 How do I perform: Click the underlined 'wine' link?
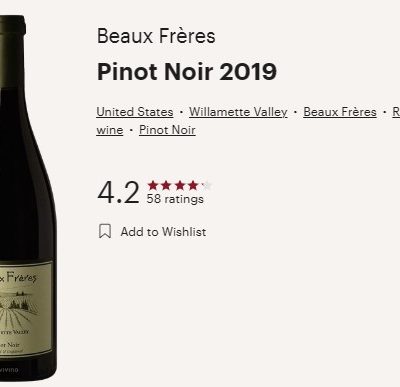[x=110, y=130]
